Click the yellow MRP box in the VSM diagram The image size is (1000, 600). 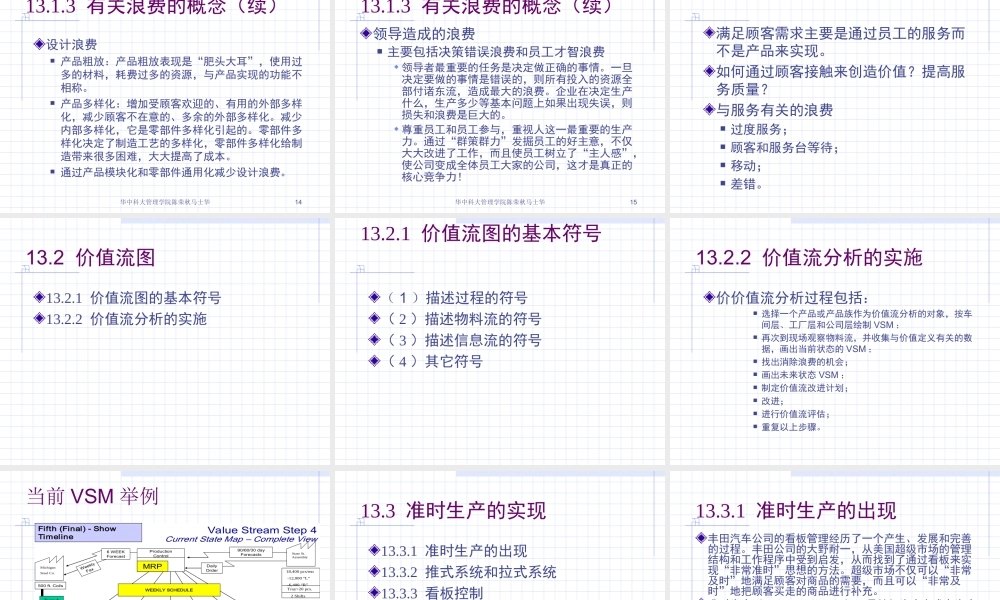153,567
